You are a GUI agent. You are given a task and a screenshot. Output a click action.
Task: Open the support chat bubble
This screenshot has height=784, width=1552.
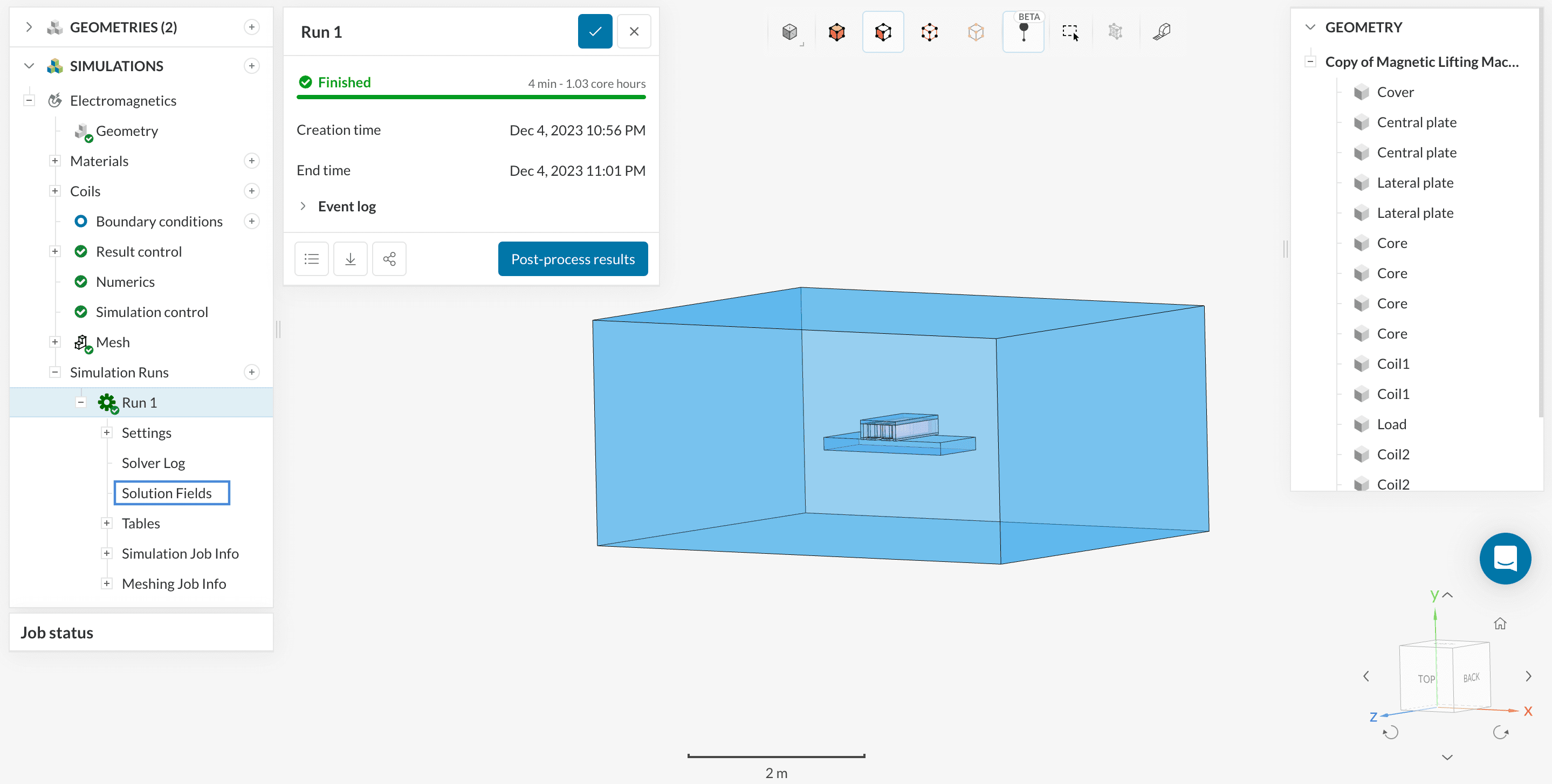(x=1505, y=558)
